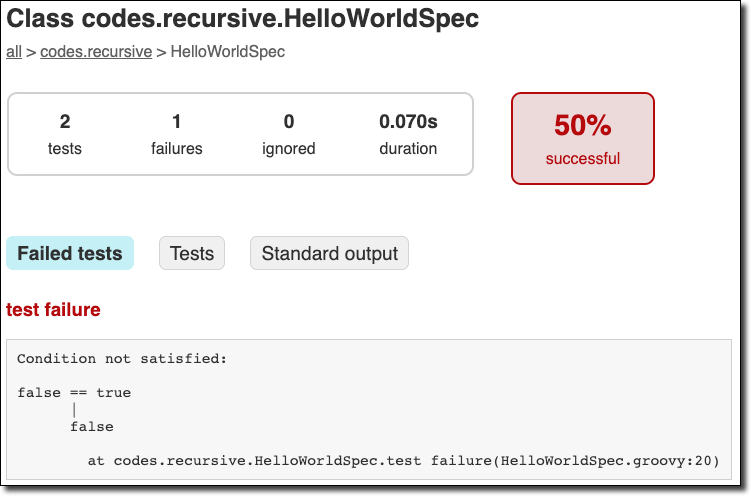Select the Tests tab
The height and width of the screenshot is (496, 751).
192,254
